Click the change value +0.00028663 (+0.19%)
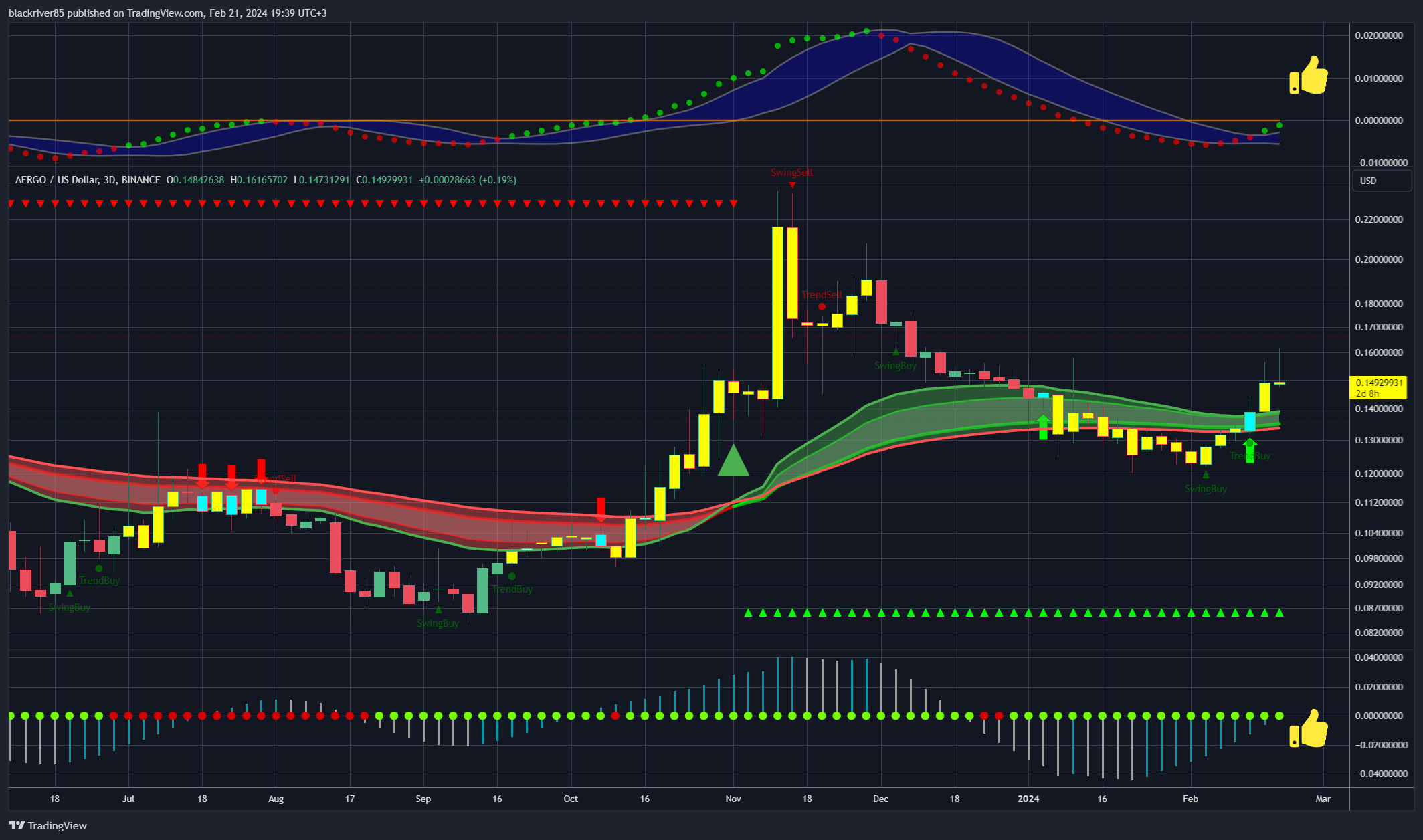Image resolution: width=1423 pixels, height=840 pixels. (x=468, y=180)
